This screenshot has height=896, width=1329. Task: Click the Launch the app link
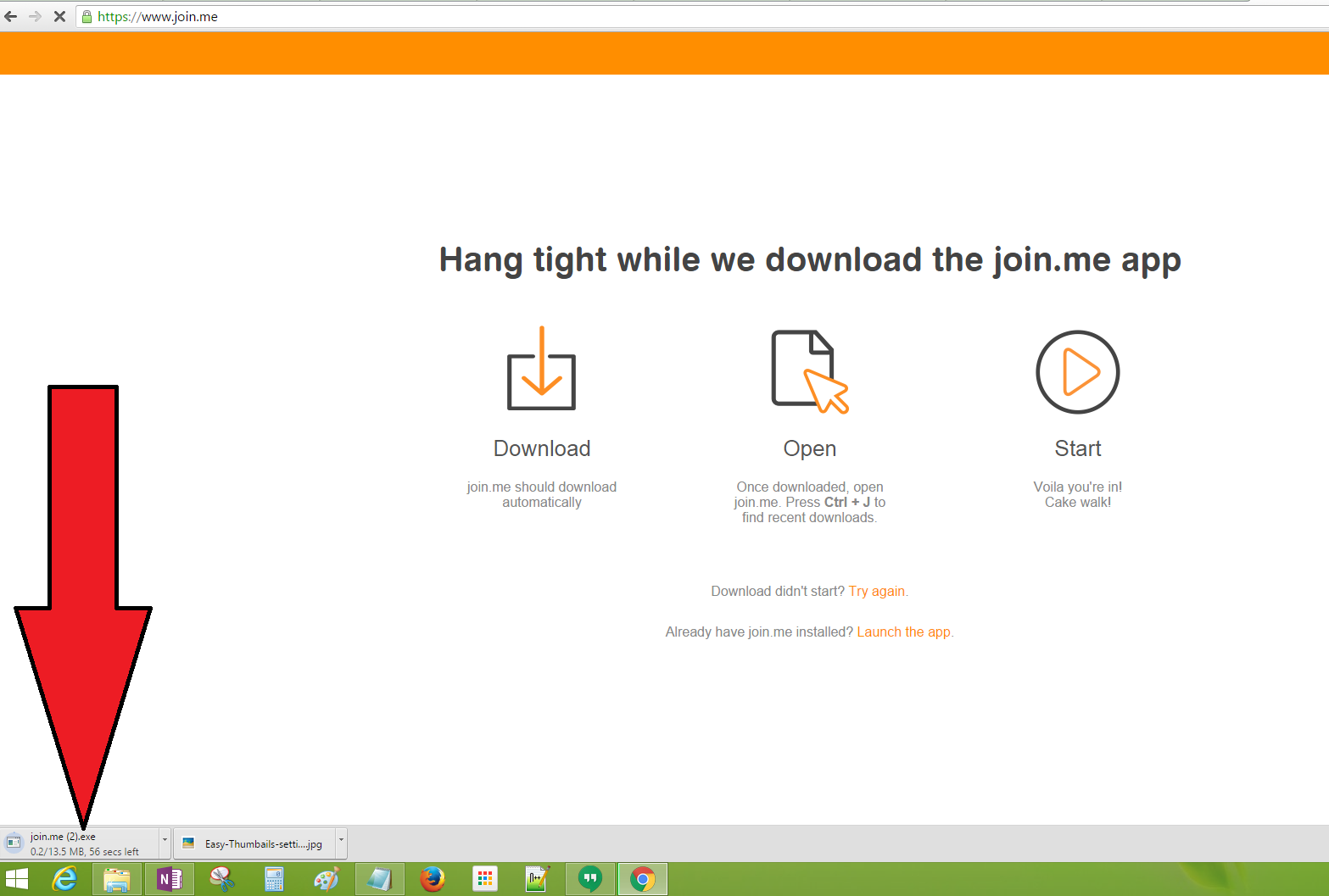click(x=904, y=632)
